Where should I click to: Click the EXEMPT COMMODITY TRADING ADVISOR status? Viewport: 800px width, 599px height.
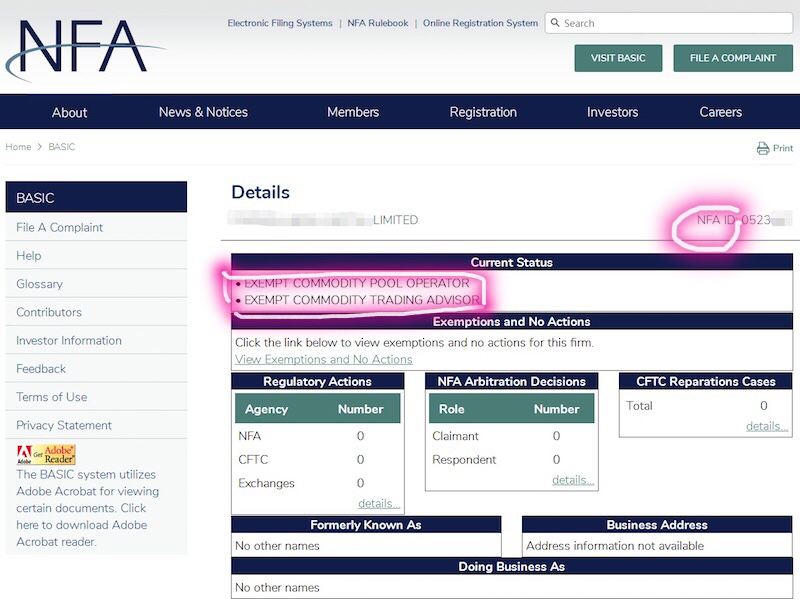click(362, 300)
